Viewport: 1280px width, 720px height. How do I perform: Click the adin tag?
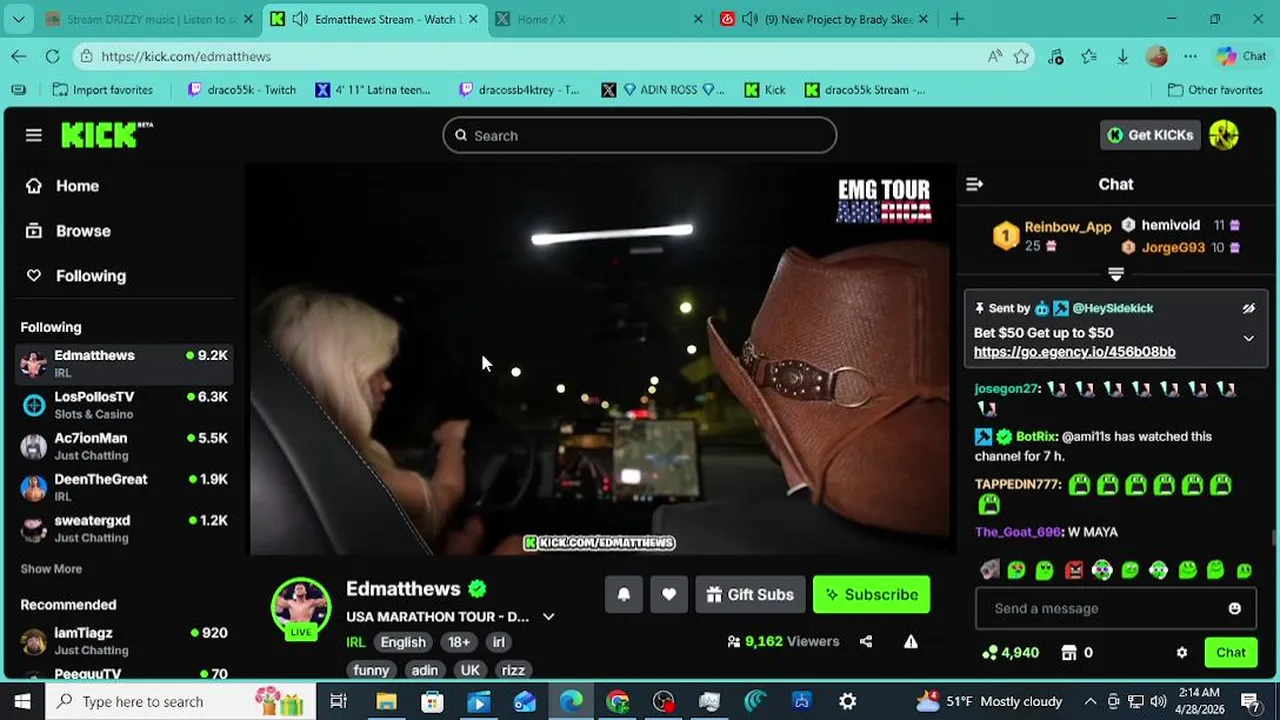pos(425,670)
